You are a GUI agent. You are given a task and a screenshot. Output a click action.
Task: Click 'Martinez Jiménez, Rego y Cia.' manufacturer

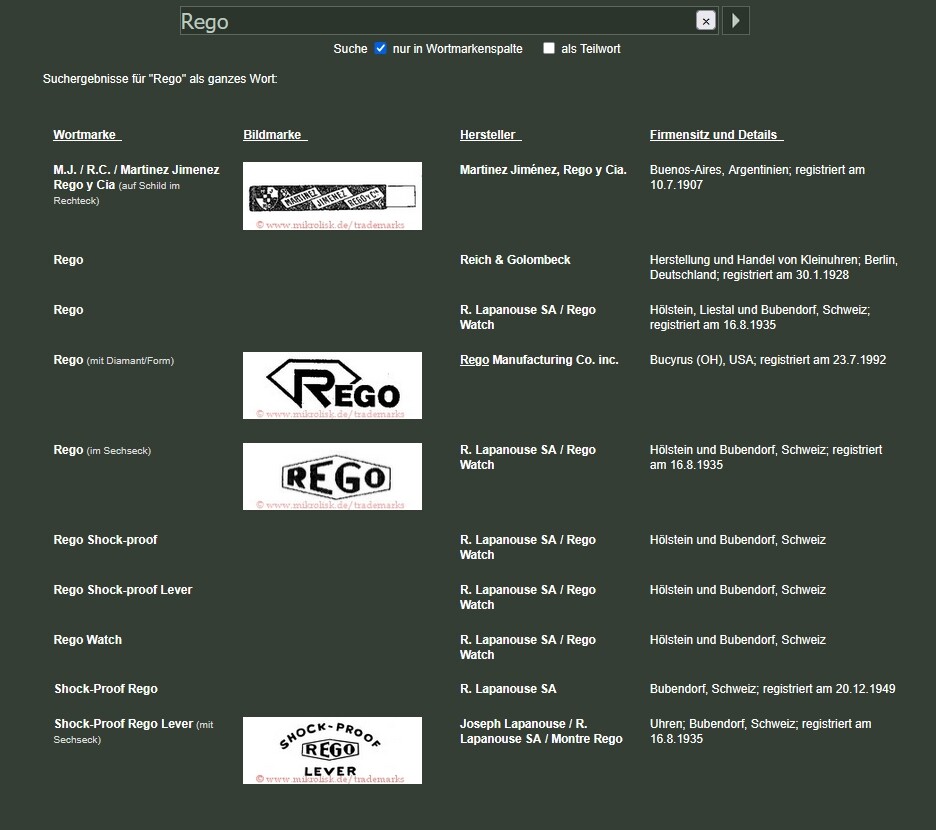[543, 170]
